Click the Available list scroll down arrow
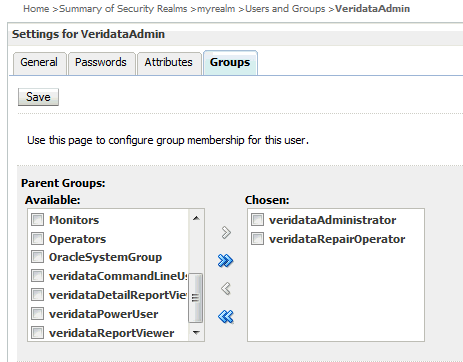The image size is (463, 362). [x=196, y=332]
